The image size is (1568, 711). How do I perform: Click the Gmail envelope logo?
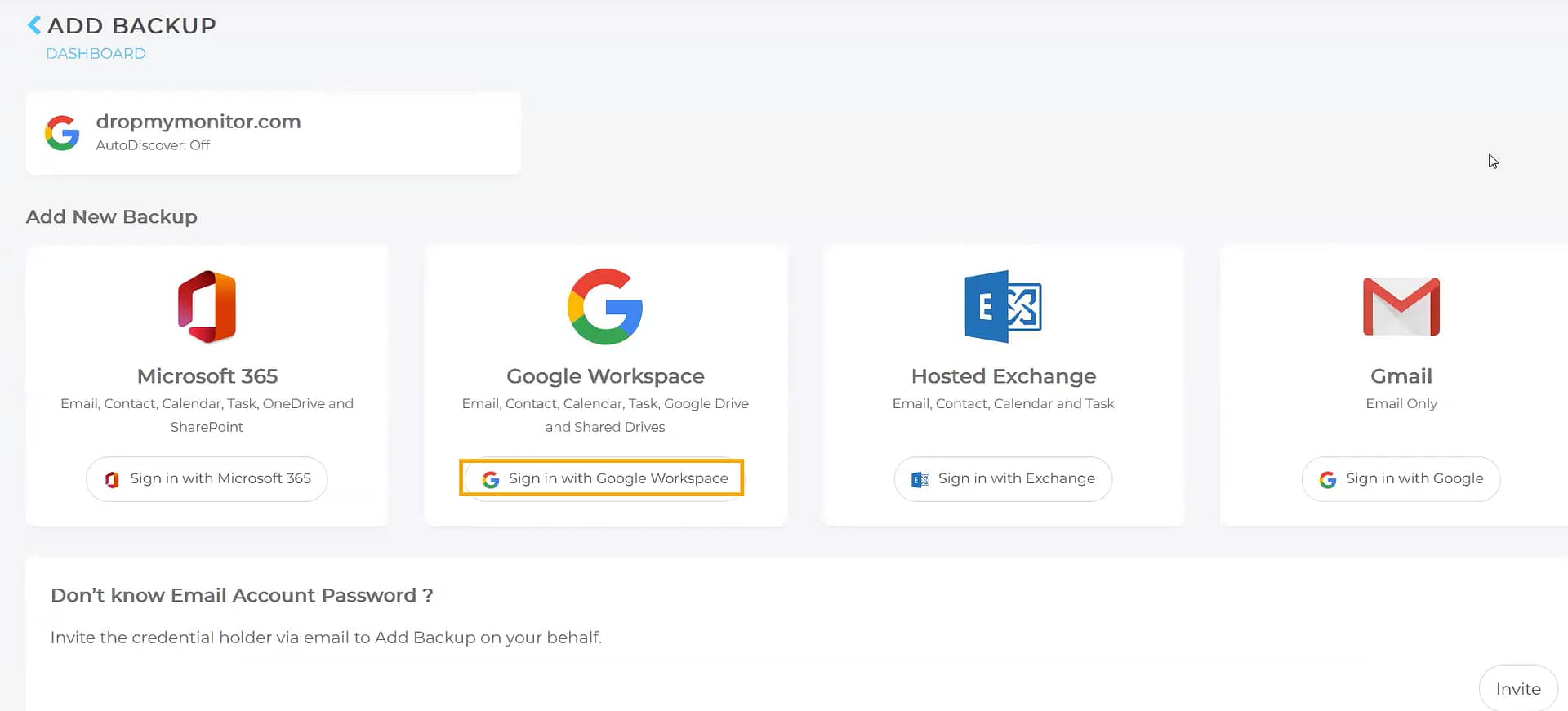click(x=1401, y=306)
